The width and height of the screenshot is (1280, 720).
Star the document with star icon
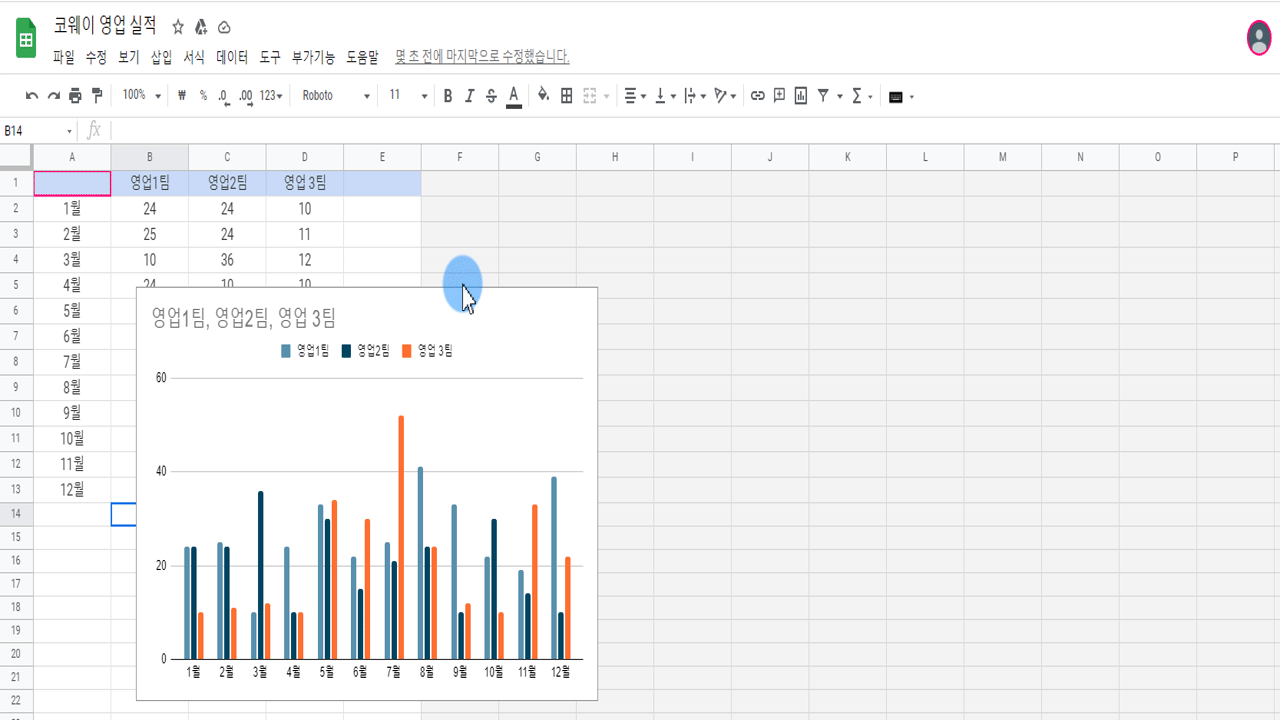178,27
